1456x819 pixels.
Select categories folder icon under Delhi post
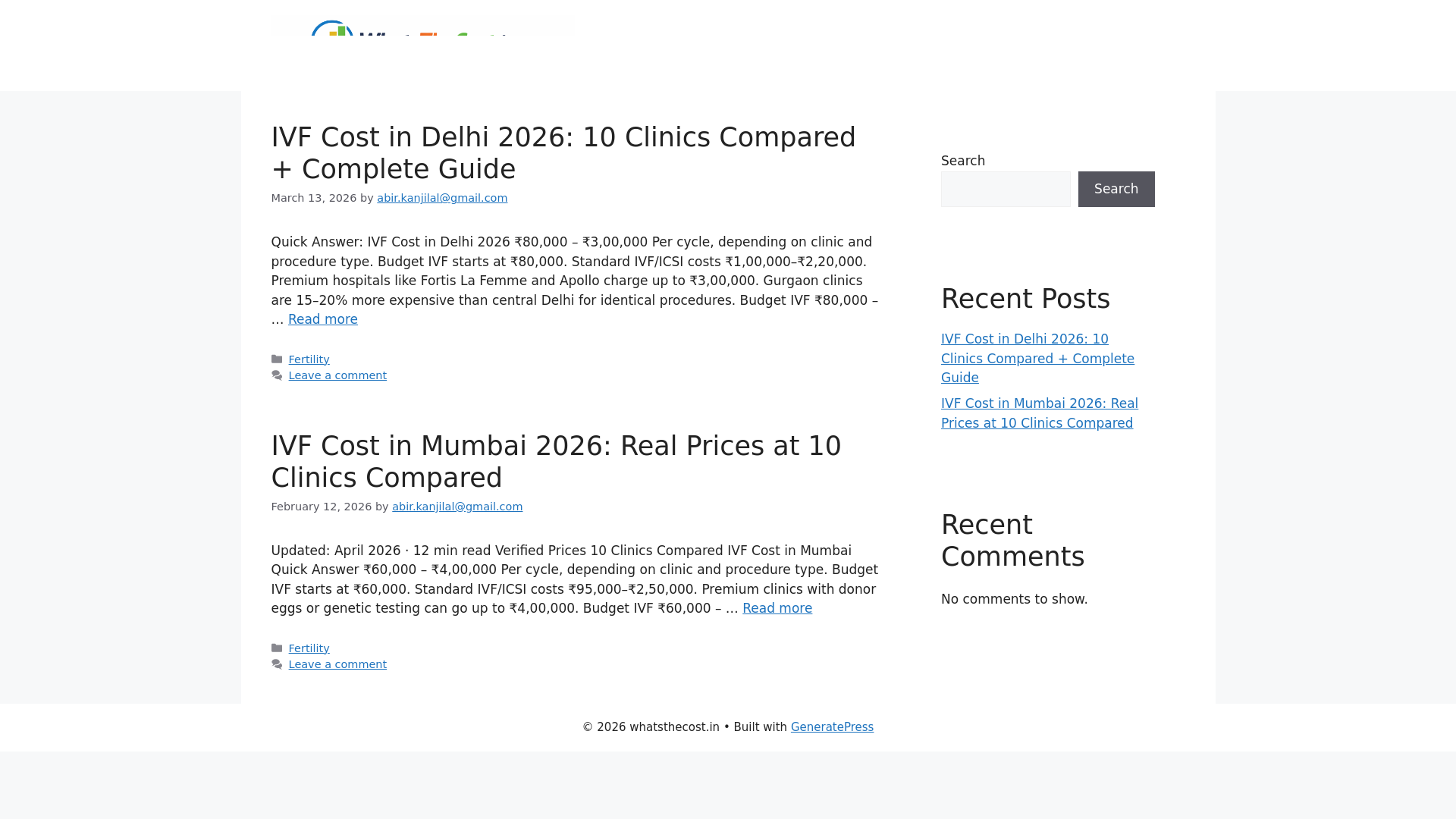[x=277, y=359]
